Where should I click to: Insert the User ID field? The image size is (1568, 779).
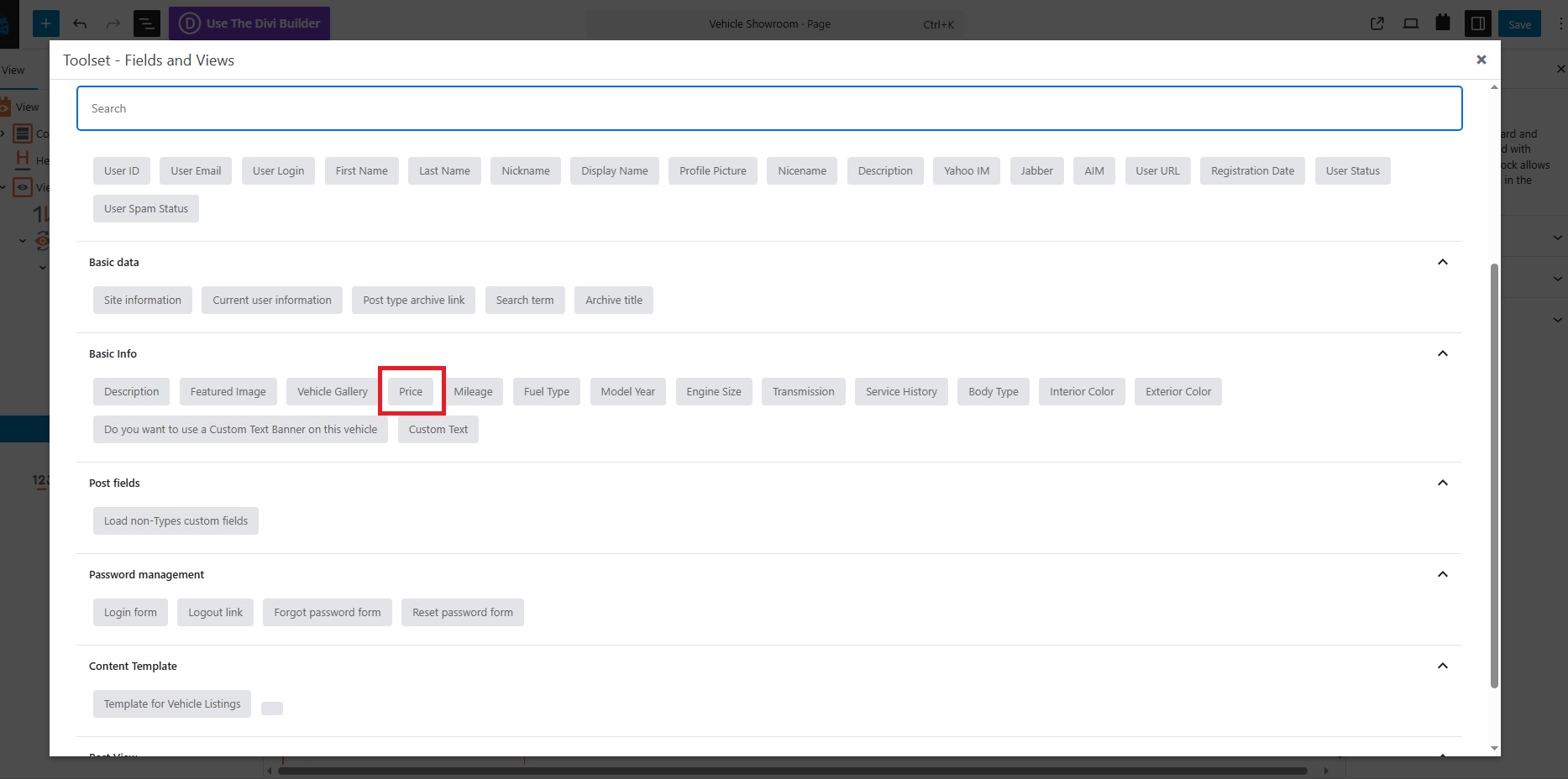pos(122,170)
